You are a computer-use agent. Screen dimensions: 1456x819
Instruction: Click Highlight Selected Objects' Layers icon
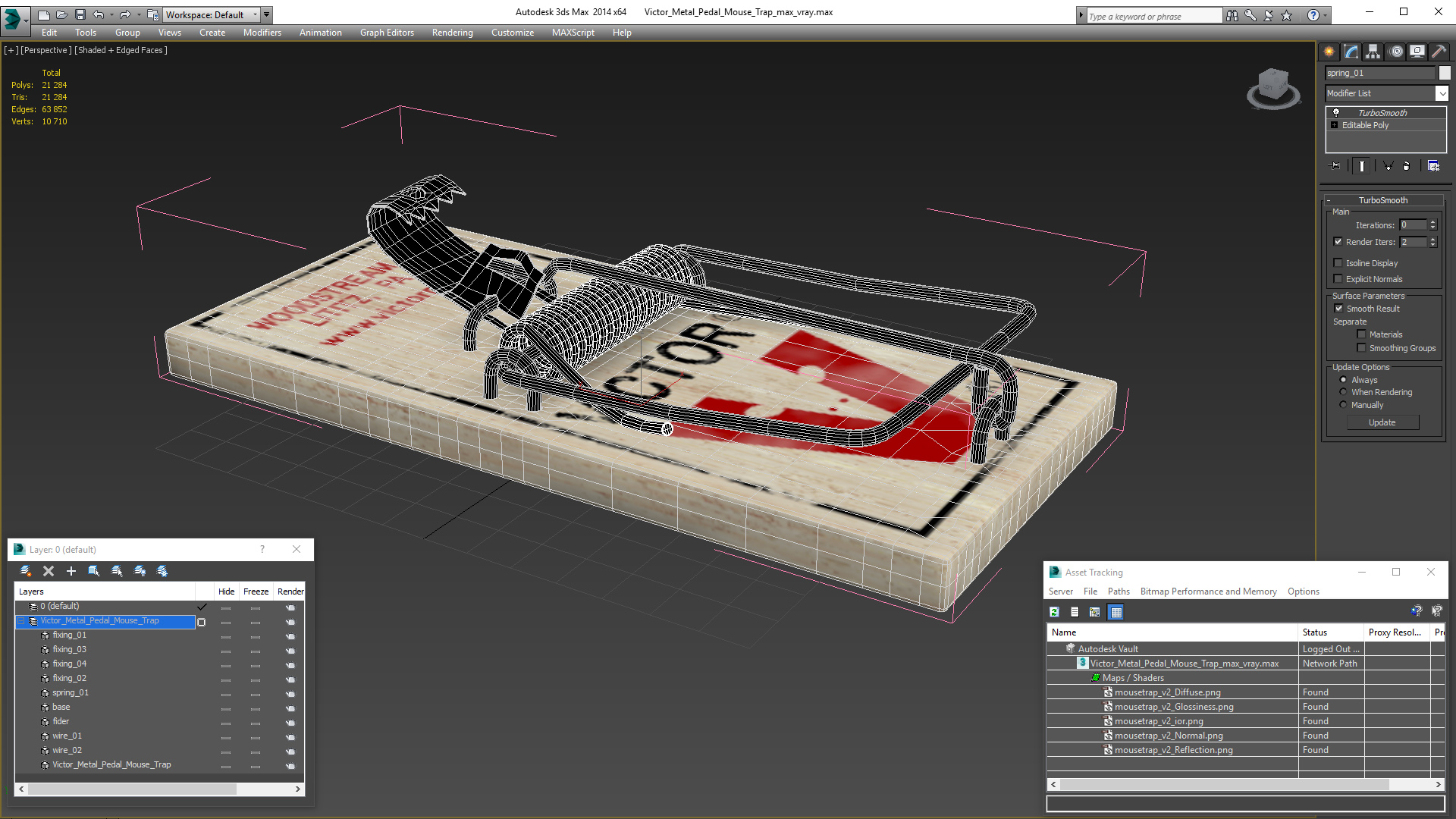[x=117, y=571]
